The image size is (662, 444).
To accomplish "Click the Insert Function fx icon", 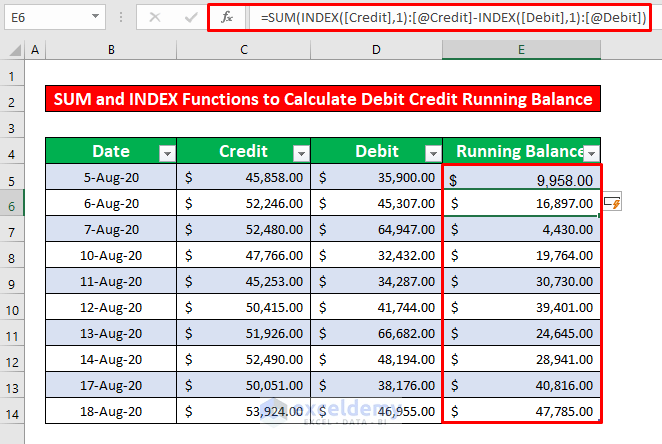I will 227,17.
